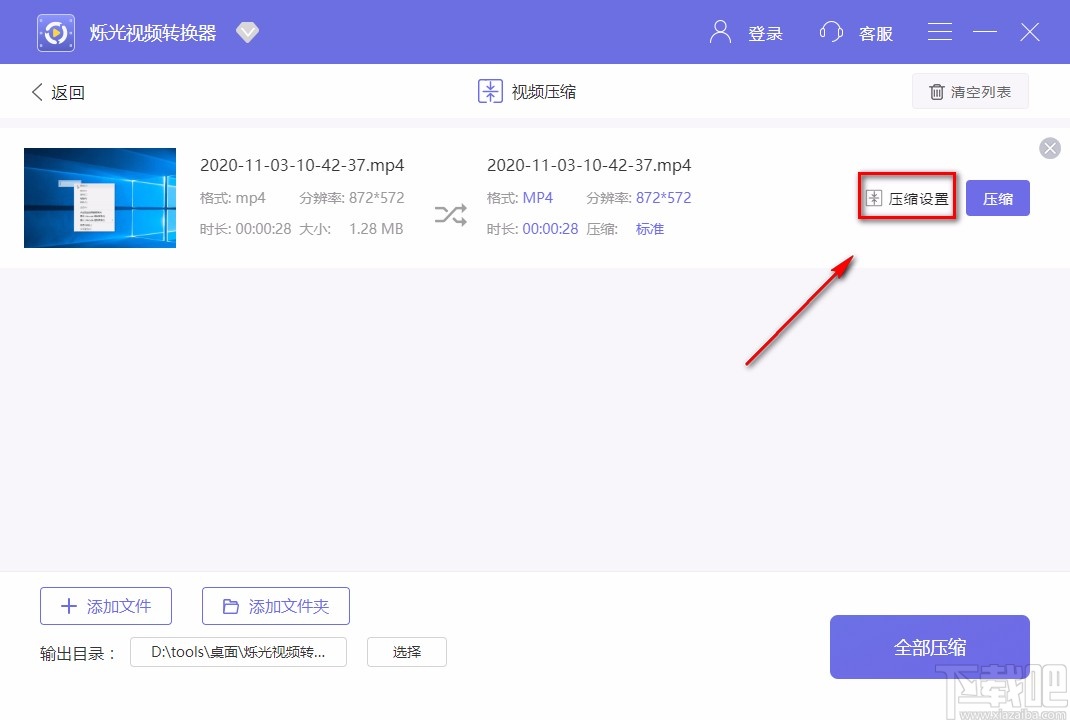
Task: Click the video thumbnail preview
Action: tap(99, 197)
